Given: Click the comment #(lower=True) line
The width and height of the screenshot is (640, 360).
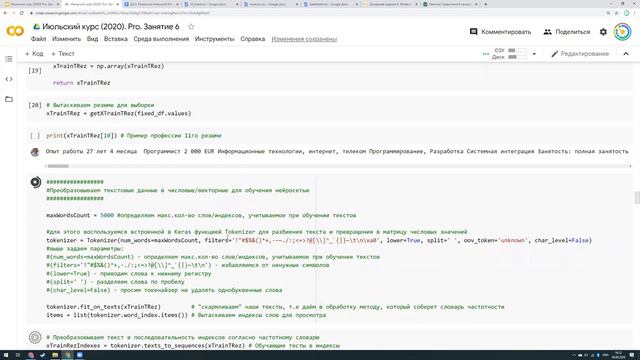Looking at the screenshot, I should tap(129, 273).
